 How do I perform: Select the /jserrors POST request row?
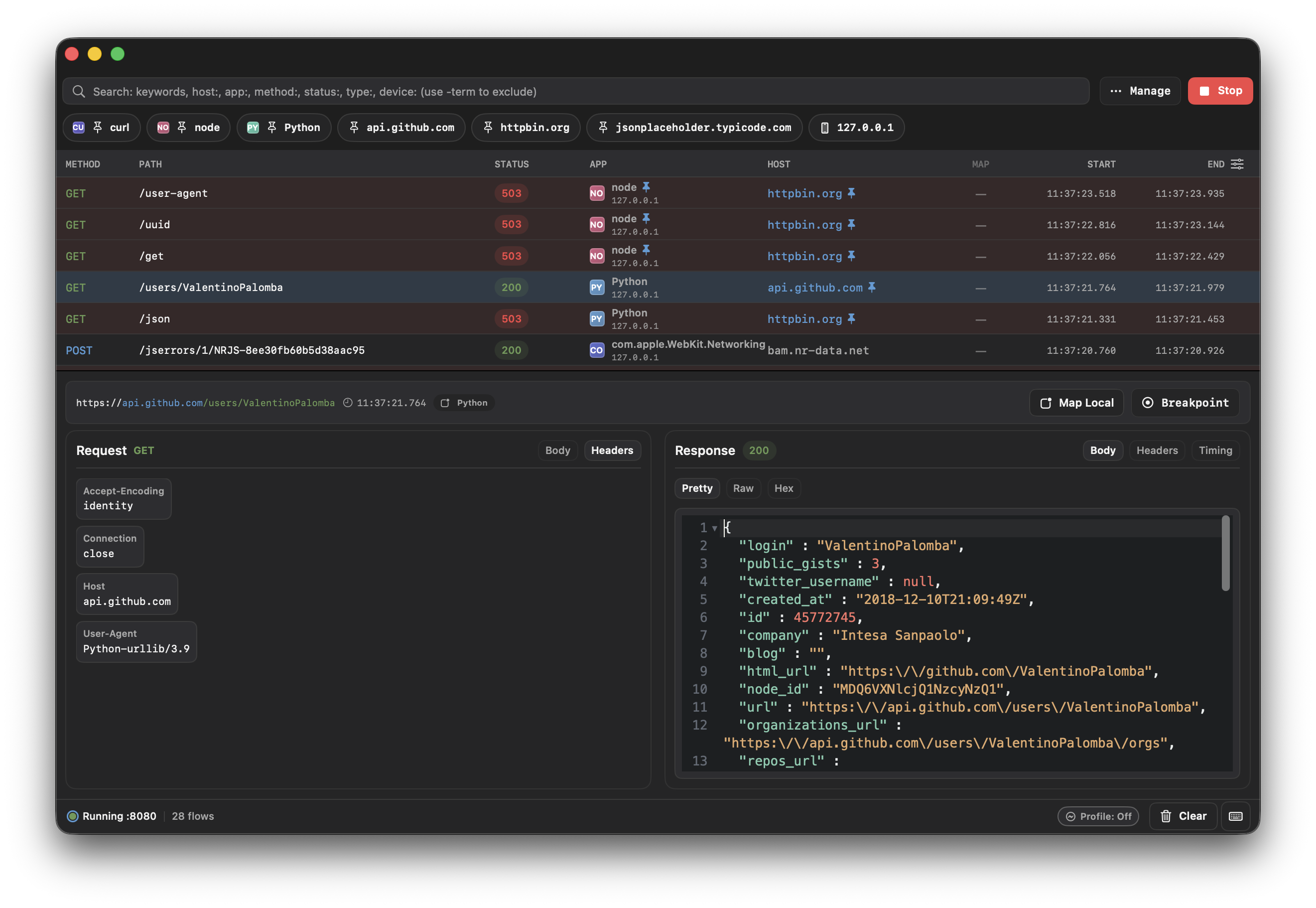click(x=657, y=350)
